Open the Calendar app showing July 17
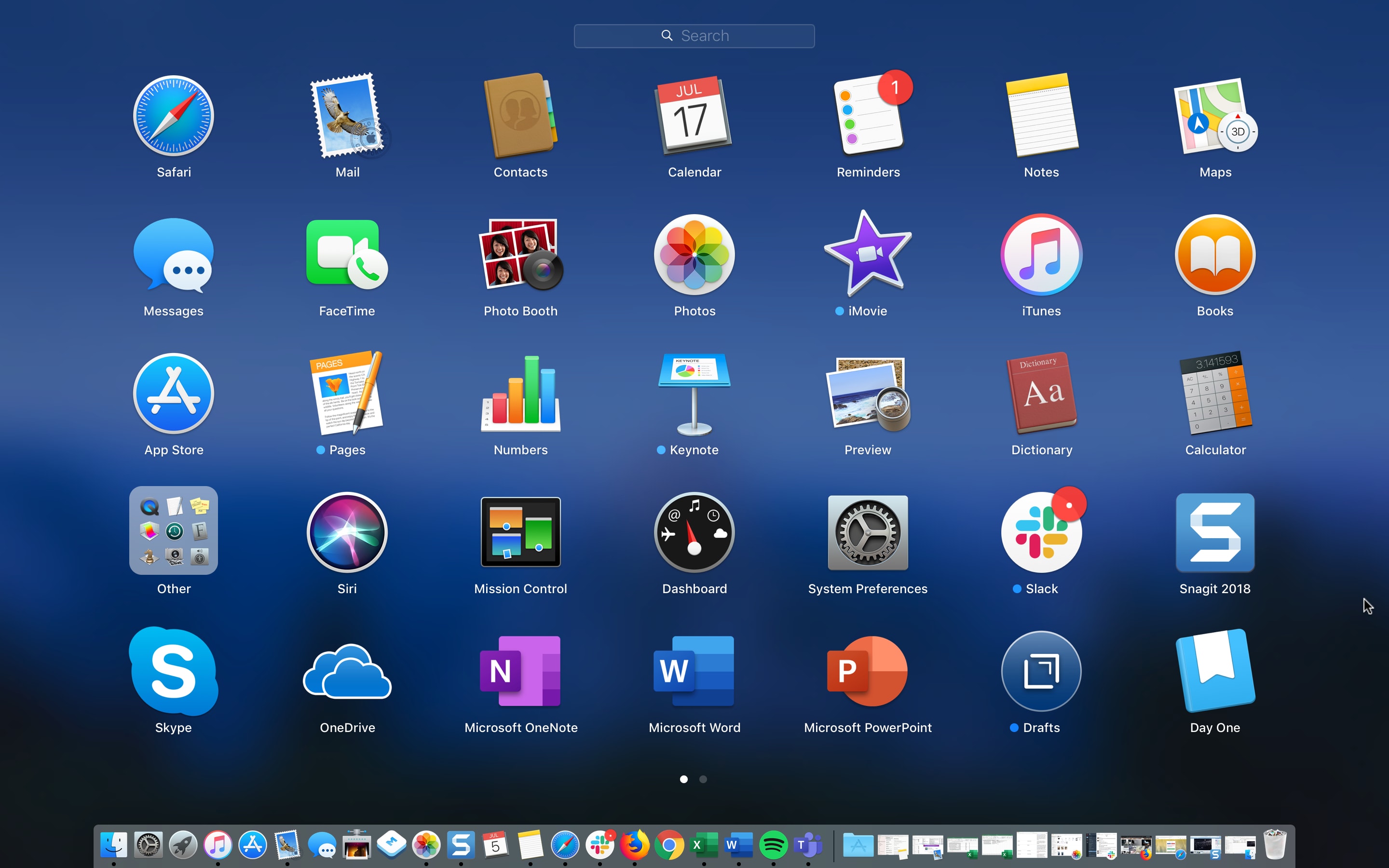1389x868 pixels. pos(694,118)
